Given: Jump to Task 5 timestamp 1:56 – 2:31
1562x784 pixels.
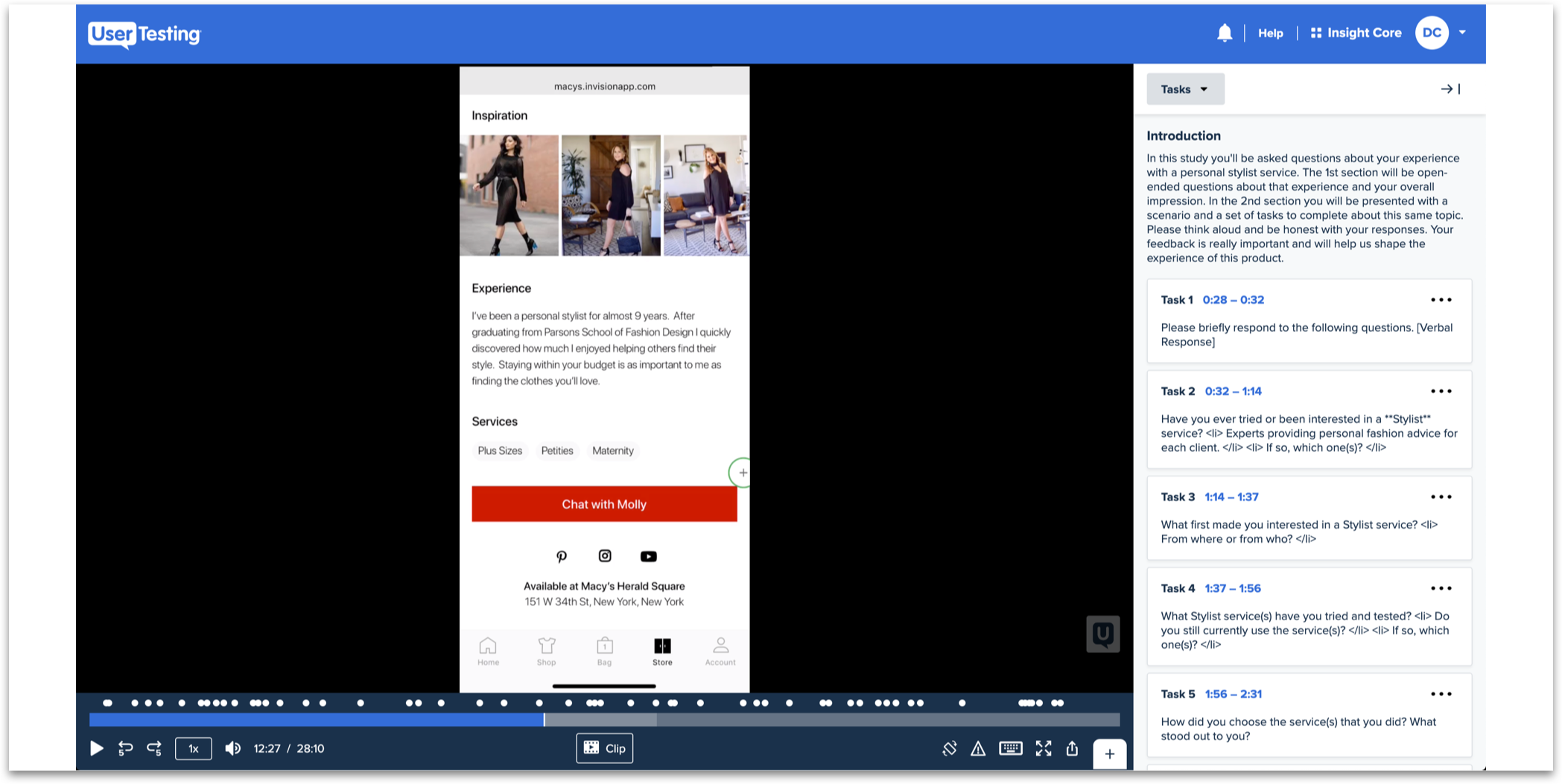Looking at the screenshot, I should coord(1233,695).
